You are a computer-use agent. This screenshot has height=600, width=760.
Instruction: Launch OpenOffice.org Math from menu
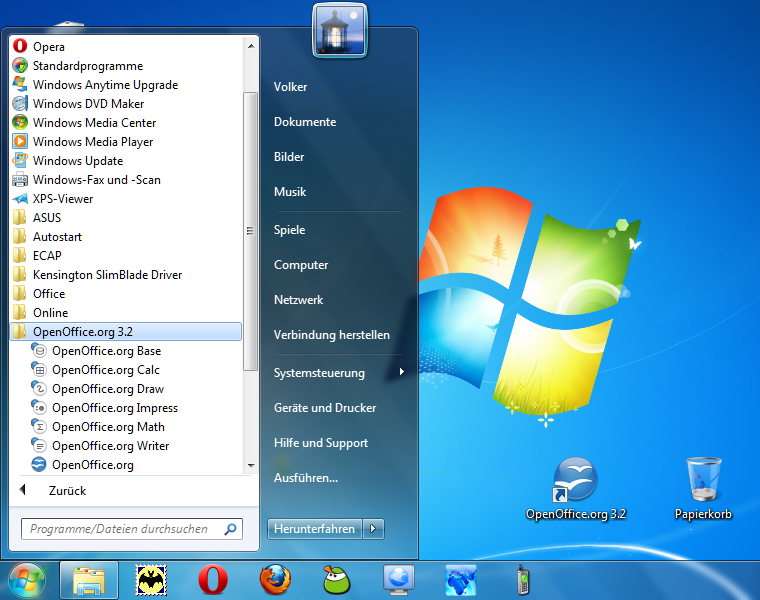point(108,427)
